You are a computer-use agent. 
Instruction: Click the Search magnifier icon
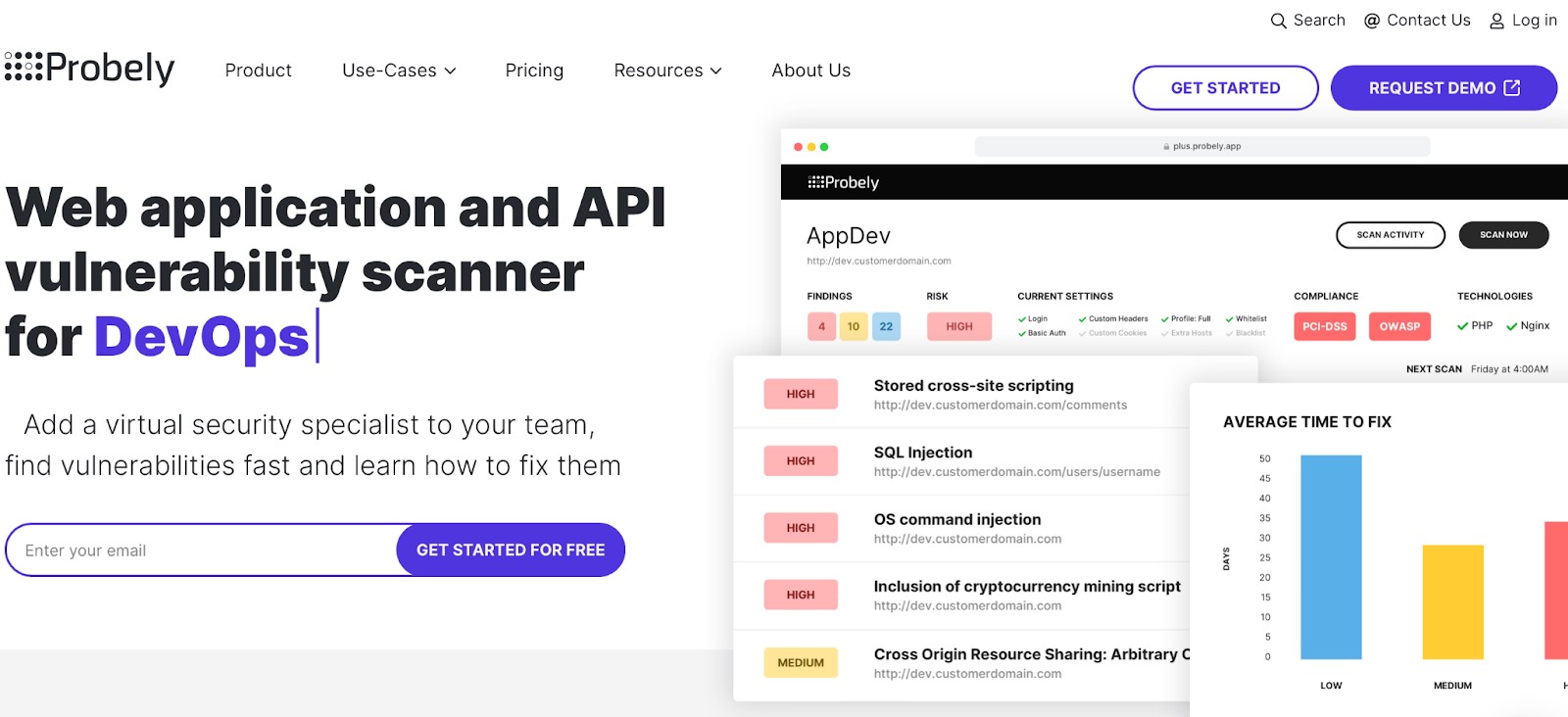pos(1278,21)
